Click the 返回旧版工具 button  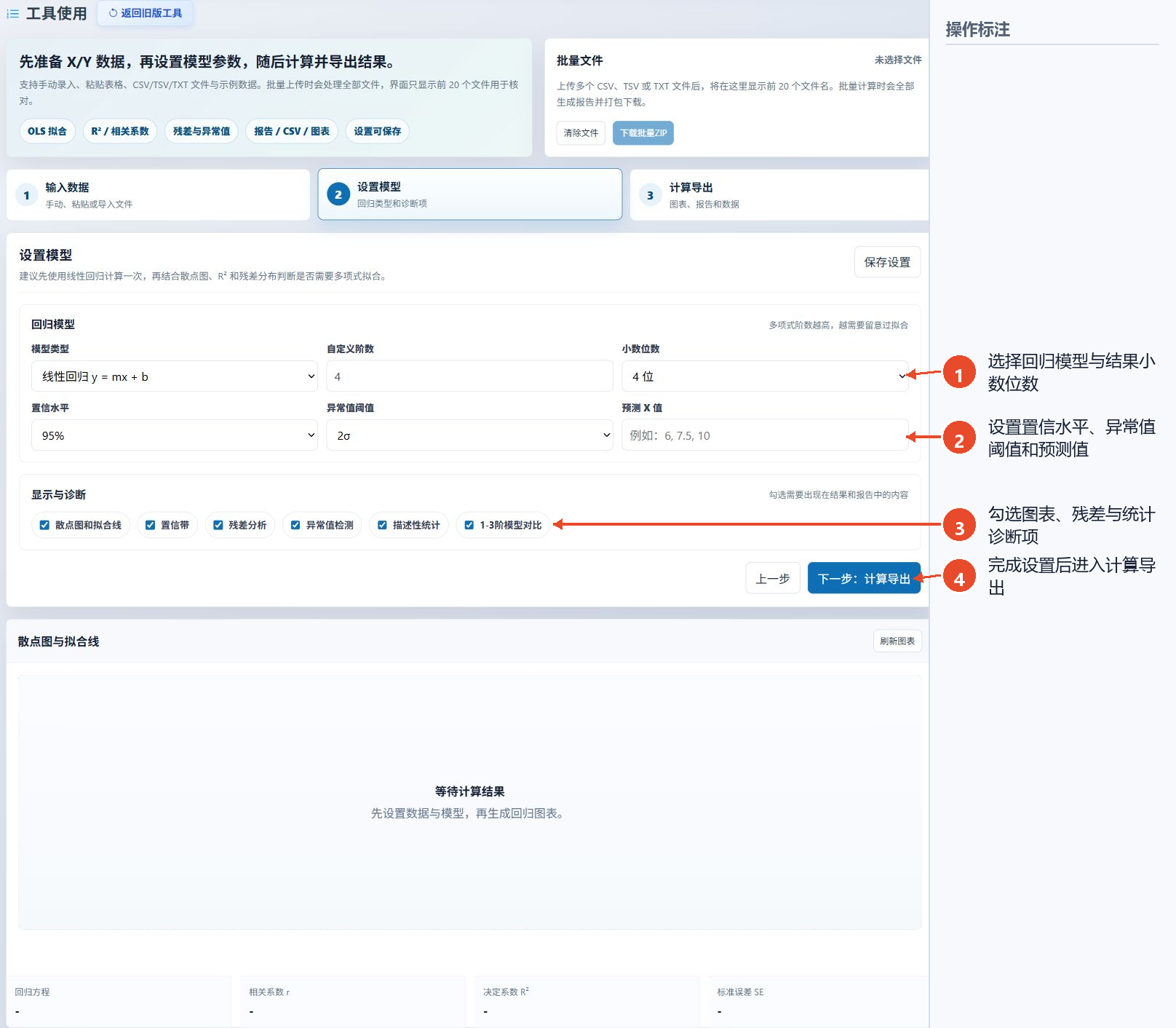(145, 13)
